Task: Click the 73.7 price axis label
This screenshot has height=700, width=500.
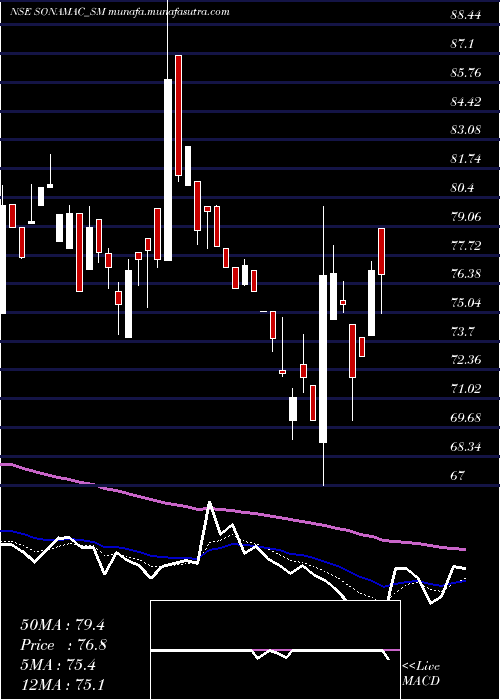Action: [462, 331]
